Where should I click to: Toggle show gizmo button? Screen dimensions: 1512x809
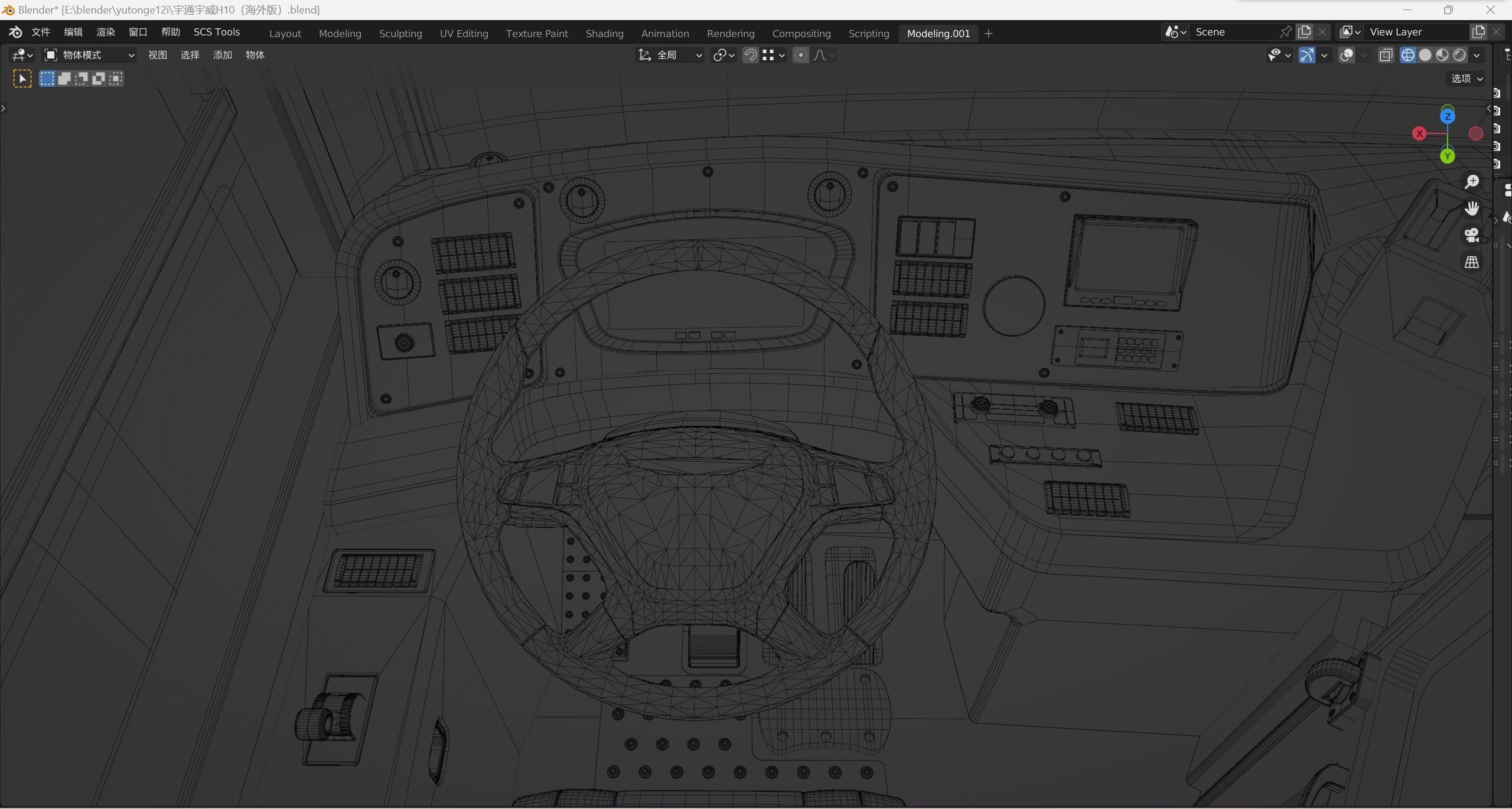(x=1306, y=55)
